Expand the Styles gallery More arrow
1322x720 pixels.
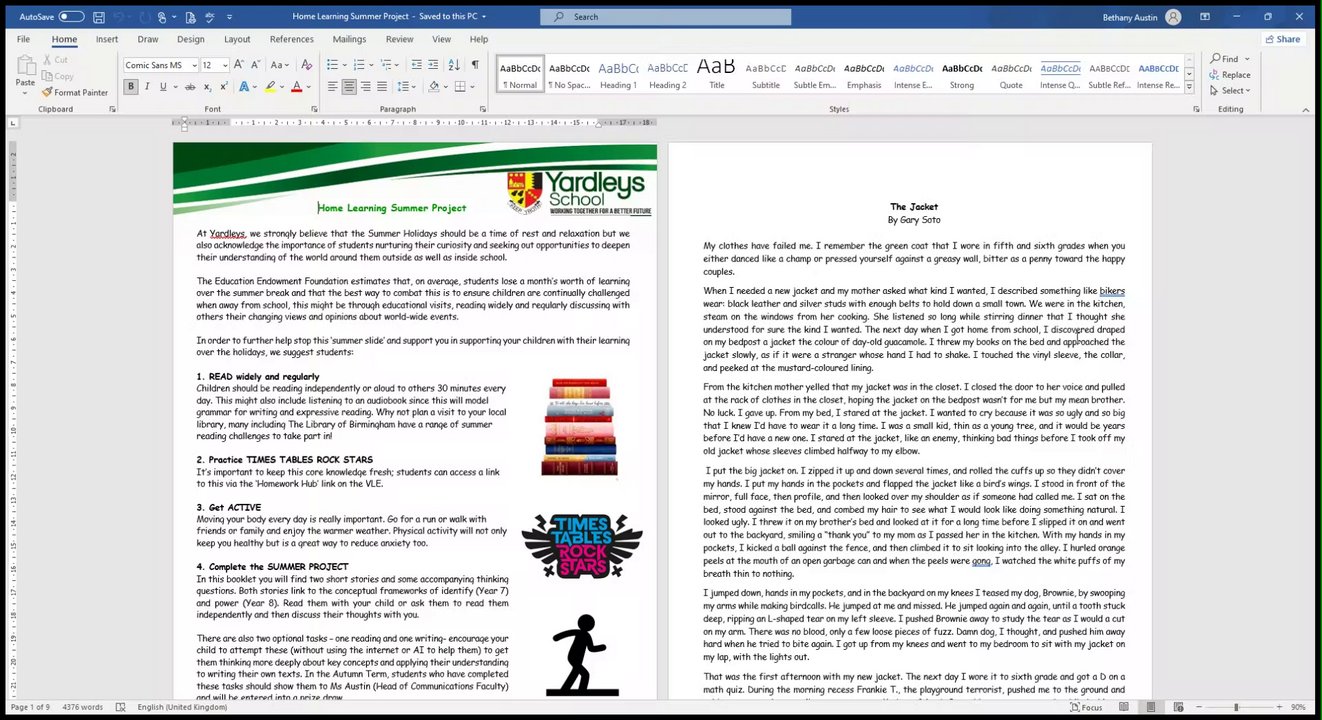point(1189,88)
